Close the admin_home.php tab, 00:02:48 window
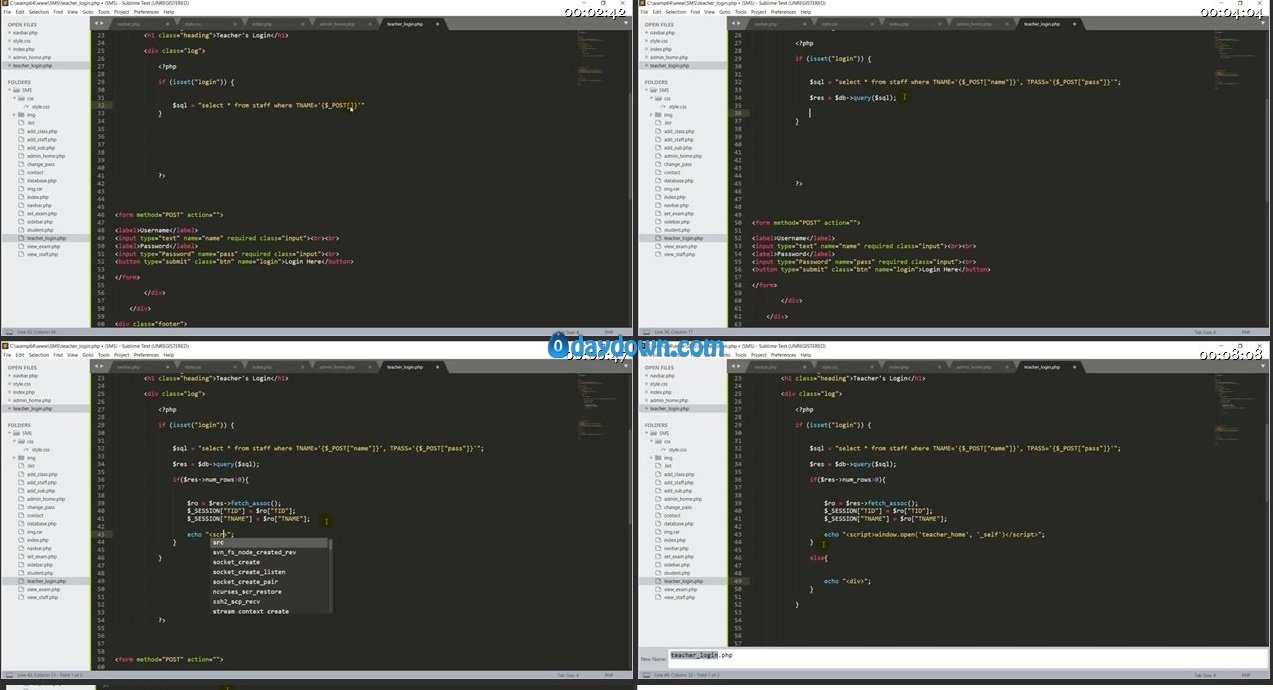Image resolution: width=1273 pixels, height=690 pixels. [369, 23]
